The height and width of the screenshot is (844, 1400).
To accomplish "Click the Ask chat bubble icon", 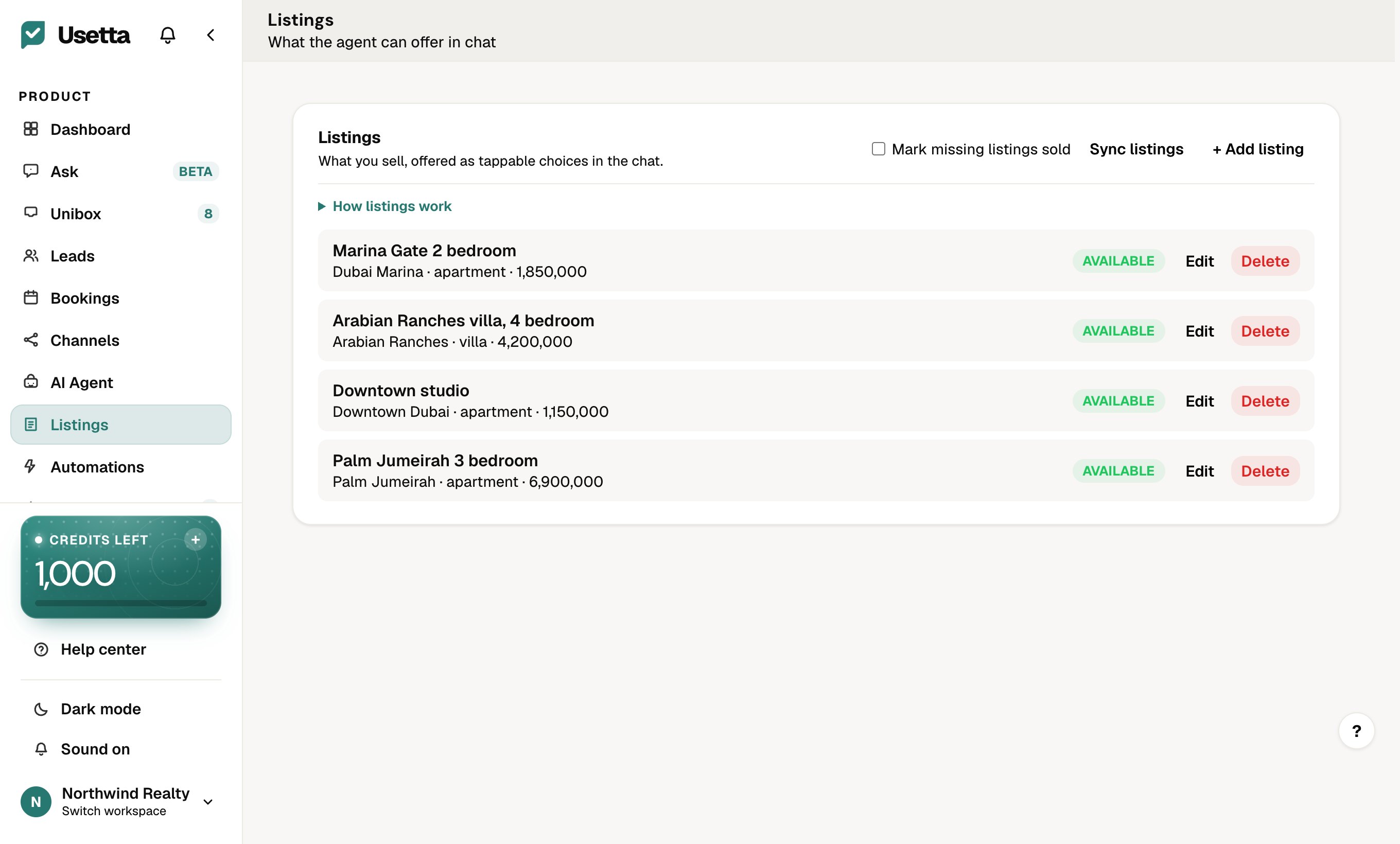I will pos(31,171).
